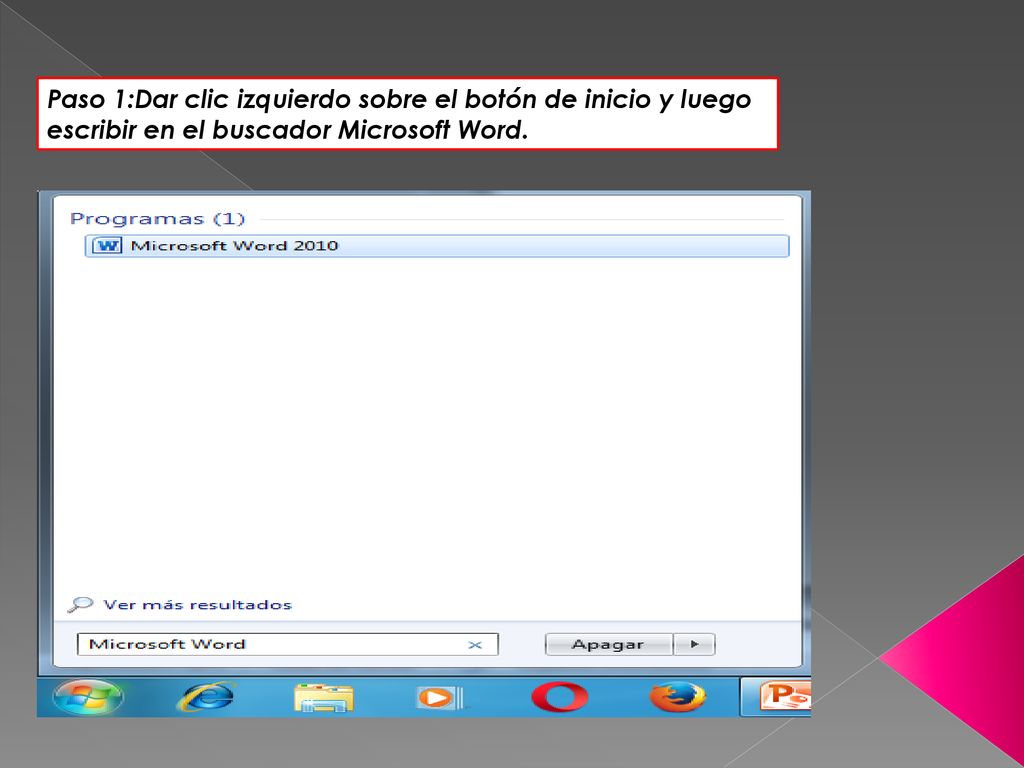The height and width of the screenshot is (768, 1024).
Task: Open the Microsoft Word 2010 search result
Action: coord(437,246)
